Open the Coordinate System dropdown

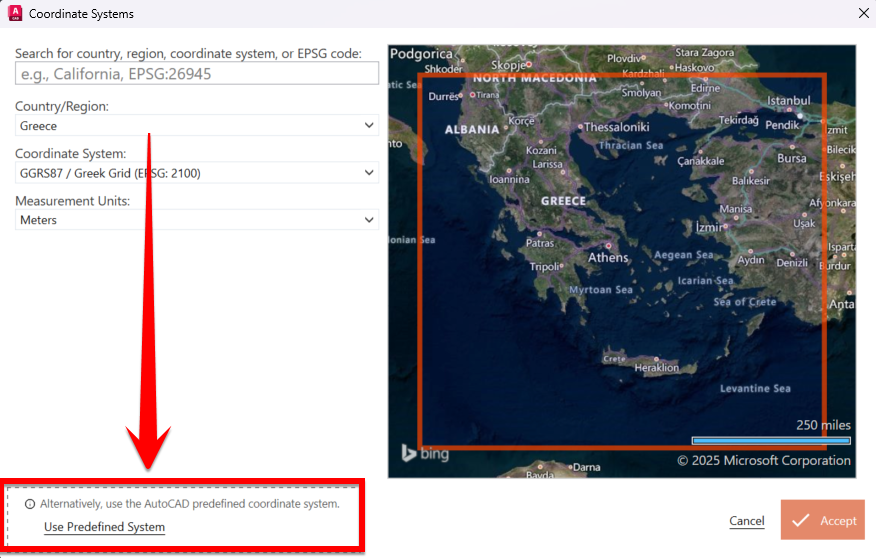pos(197,173)
